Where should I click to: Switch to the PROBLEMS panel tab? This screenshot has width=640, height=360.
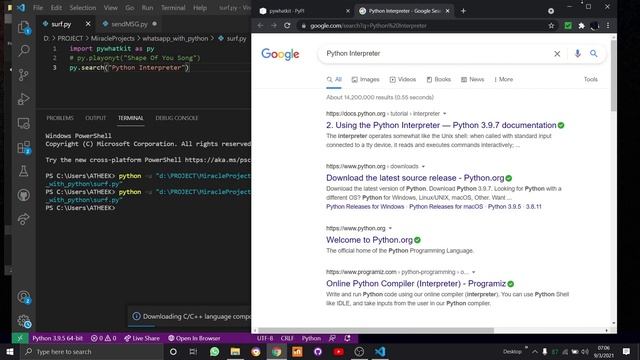(60, 118)
